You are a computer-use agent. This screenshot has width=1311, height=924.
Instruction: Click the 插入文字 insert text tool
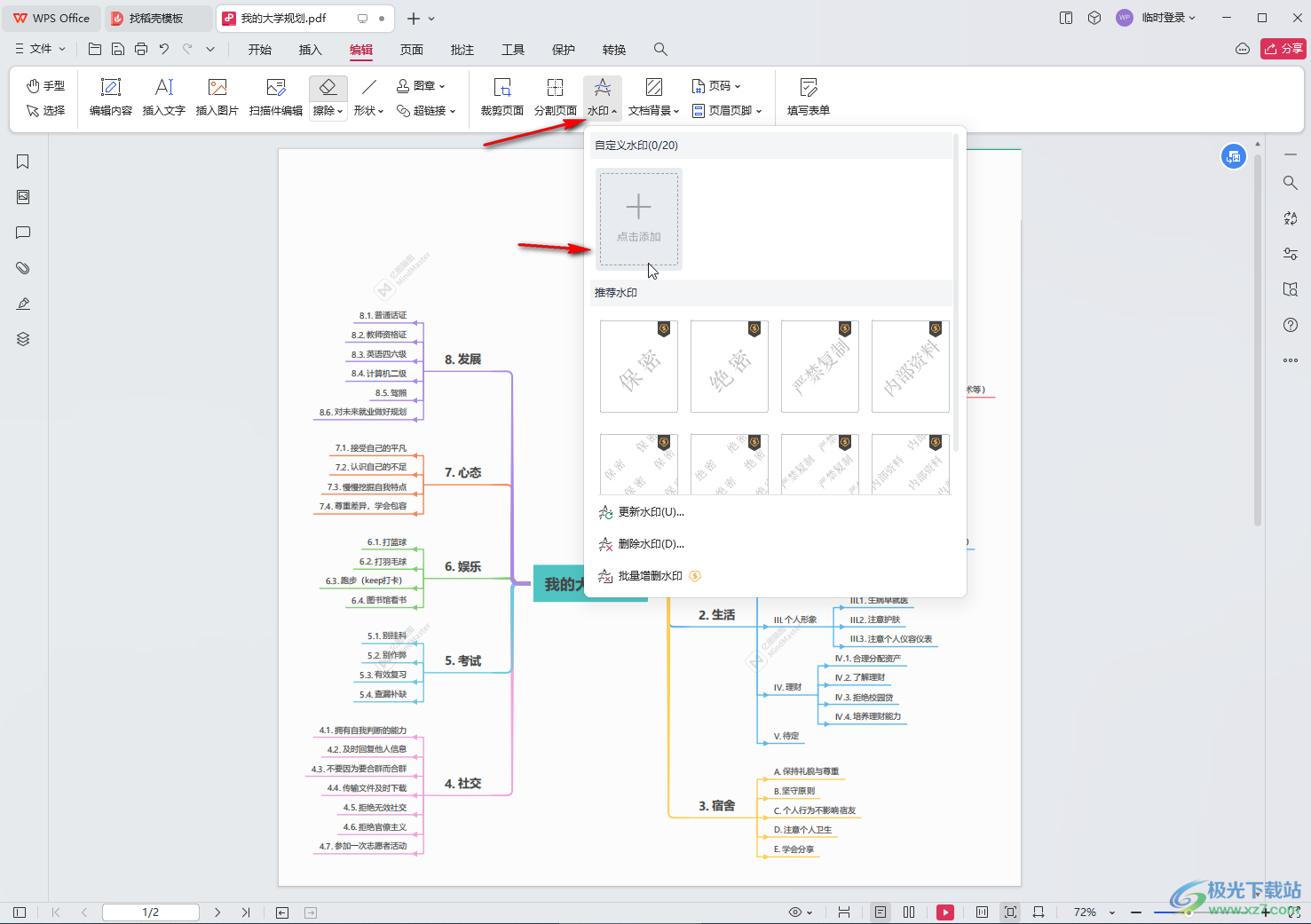164,98
